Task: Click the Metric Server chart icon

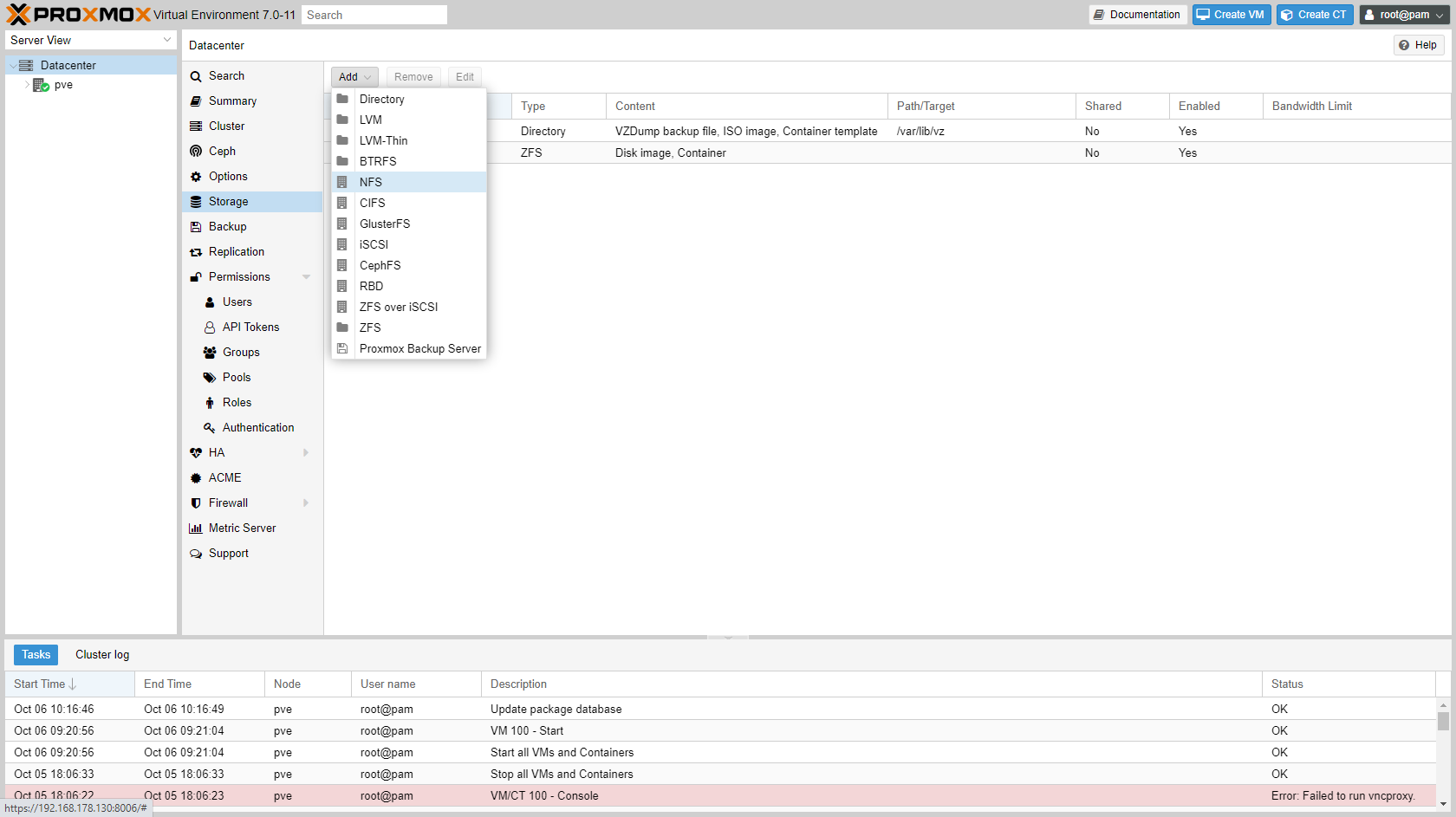Action: (196, 528)
